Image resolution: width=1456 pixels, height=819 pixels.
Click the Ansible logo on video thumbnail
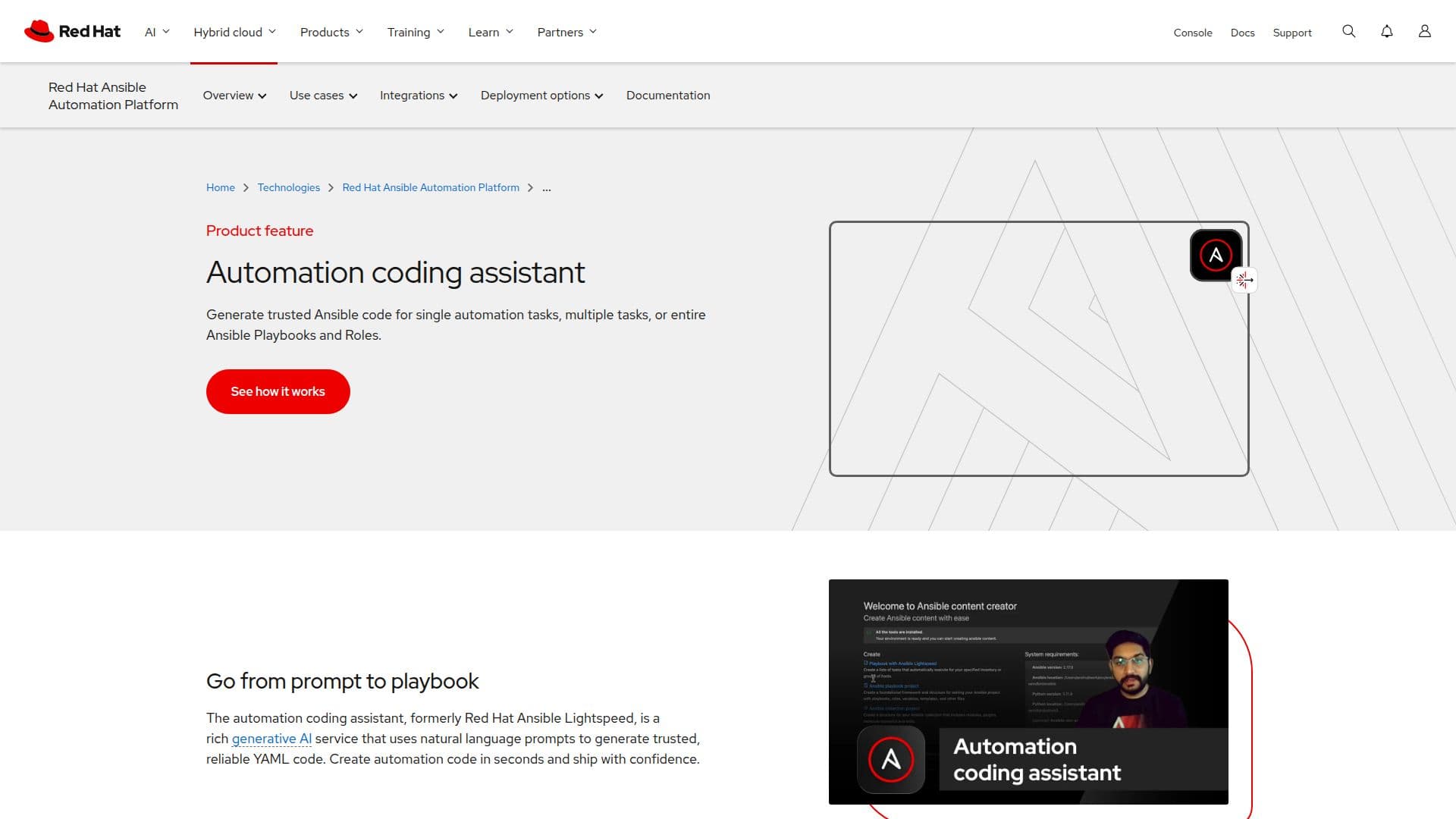point(891,759)
